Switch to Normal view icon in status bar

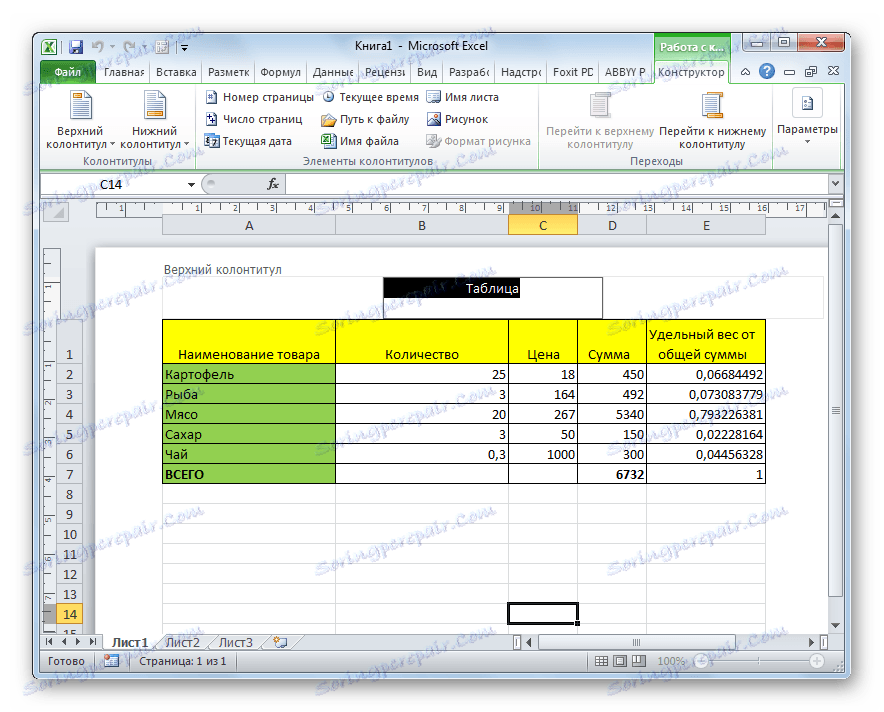point(601,661)
